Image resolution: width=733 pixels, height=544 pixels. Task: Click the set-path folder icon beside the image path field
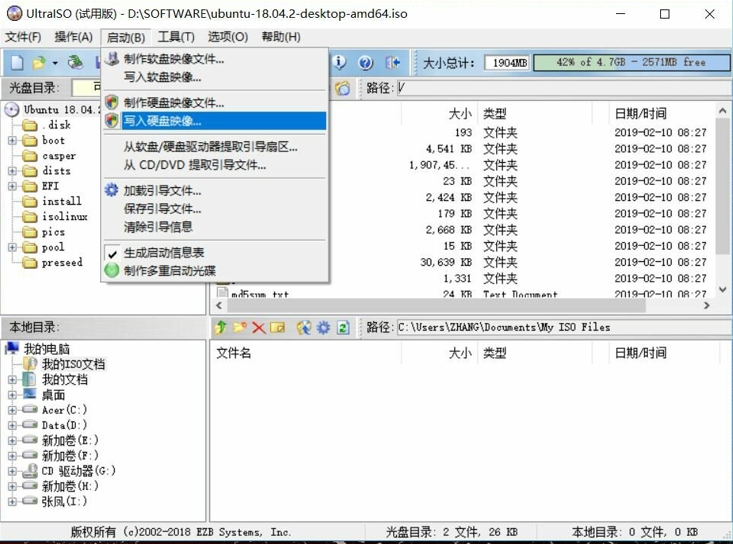point(342,88)
